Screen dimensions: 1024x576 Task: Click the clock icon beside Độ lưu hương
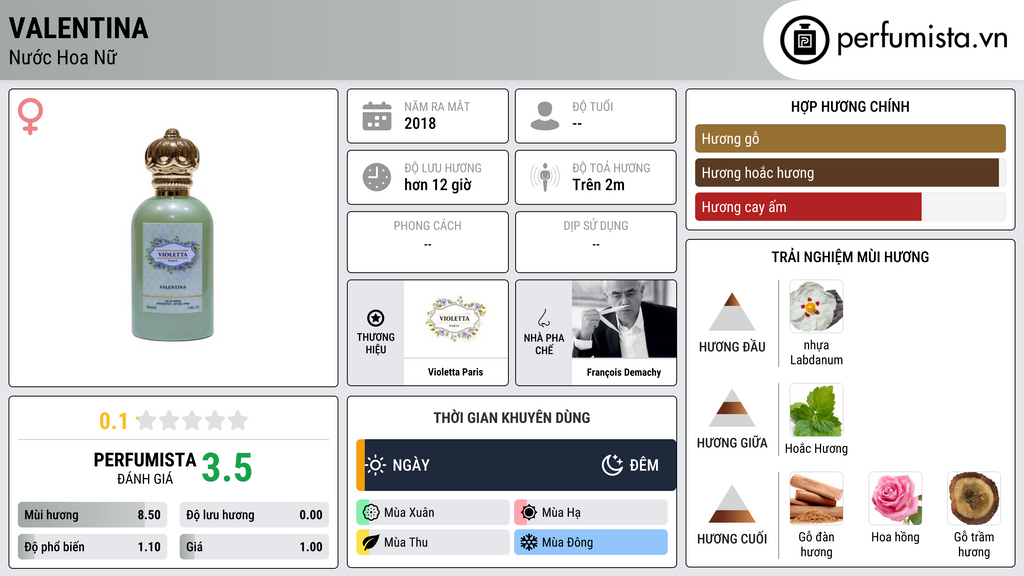tap(377, 177)
